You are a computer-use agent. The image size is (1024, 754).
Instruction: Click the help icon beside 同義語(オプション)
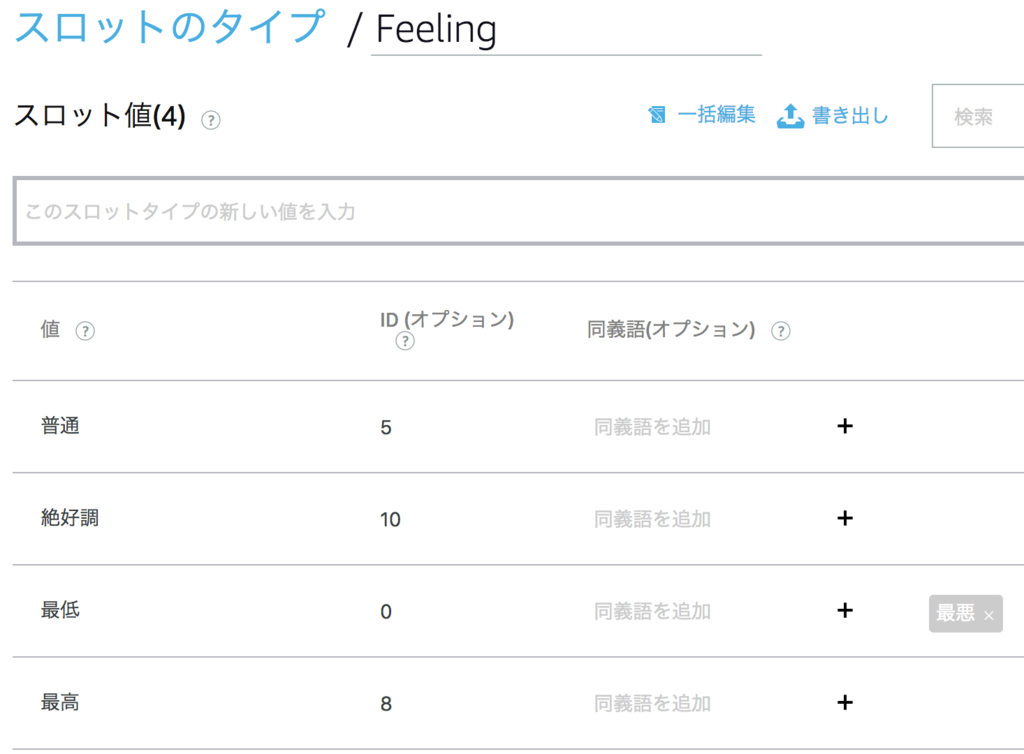[781, 331]
